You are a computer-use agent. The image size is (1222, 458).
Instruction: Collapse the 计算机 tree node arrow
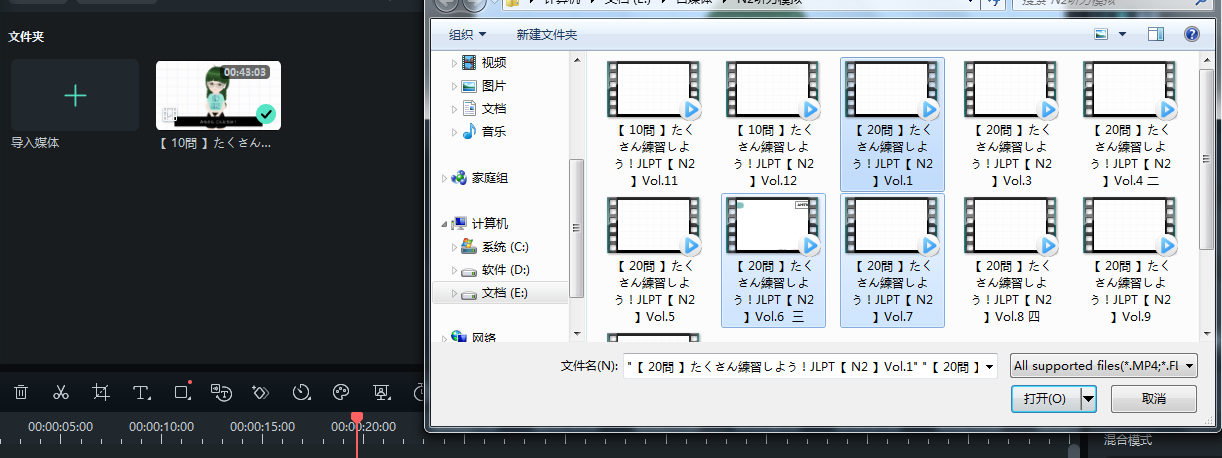click(445, 223)
